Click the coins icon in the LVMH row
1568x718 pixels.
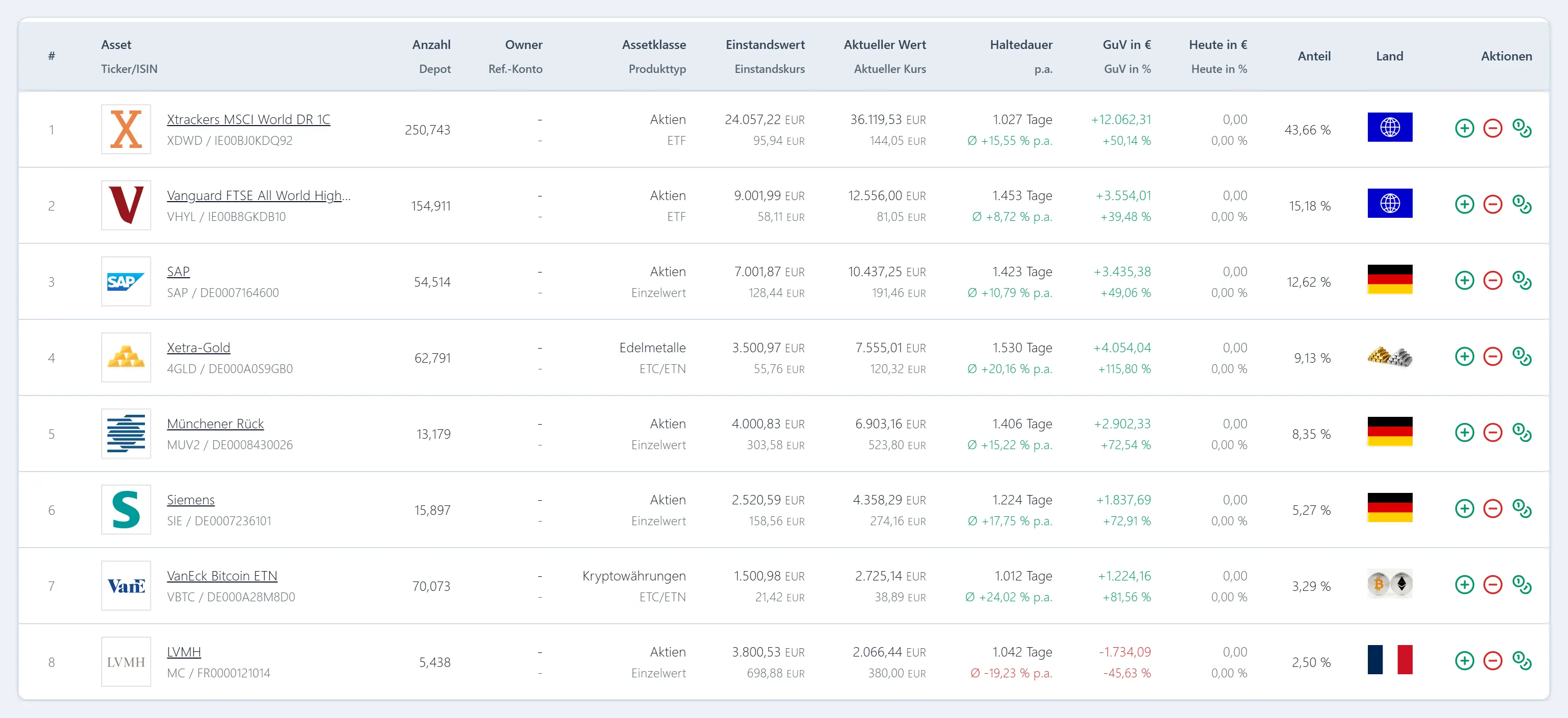[1522, 661]
